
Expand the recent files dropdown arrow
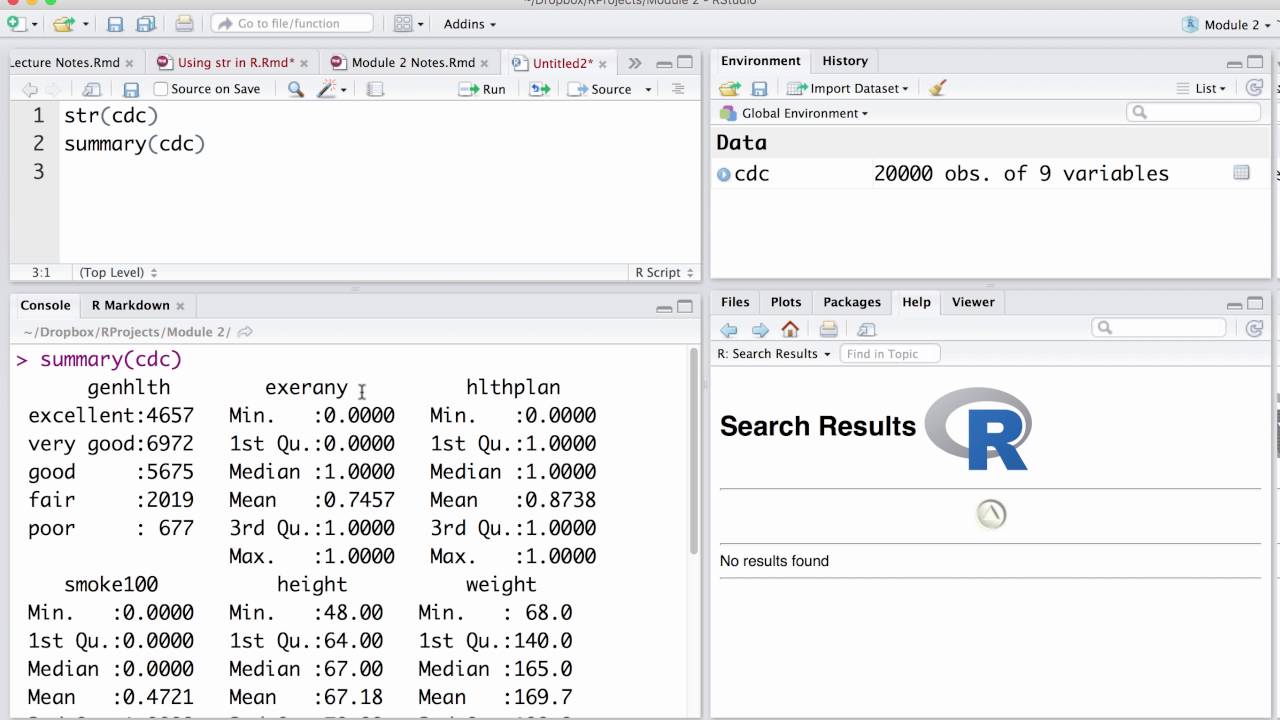pos(85,24)
